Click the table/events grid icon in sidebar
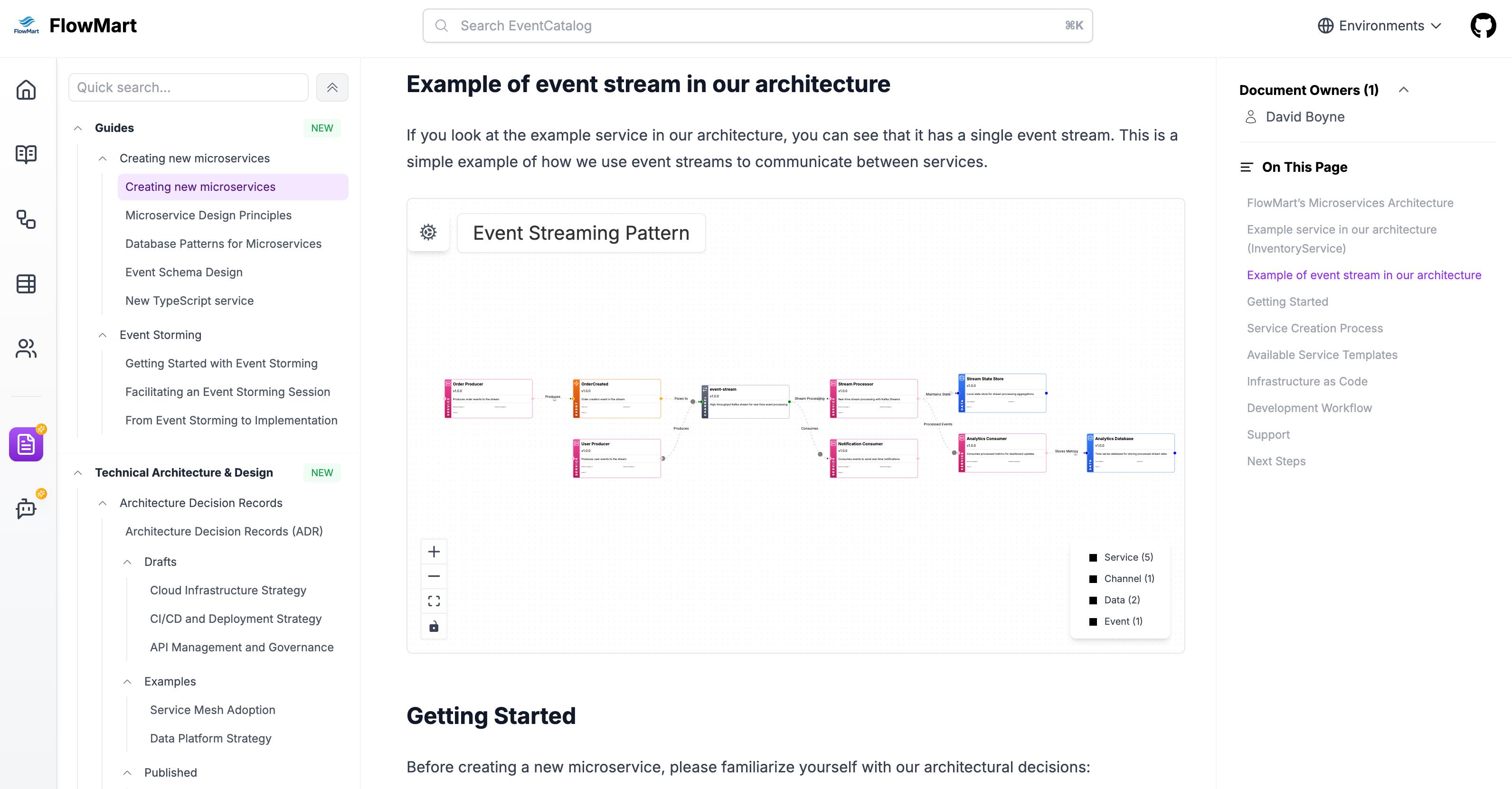 coord(27,284)
